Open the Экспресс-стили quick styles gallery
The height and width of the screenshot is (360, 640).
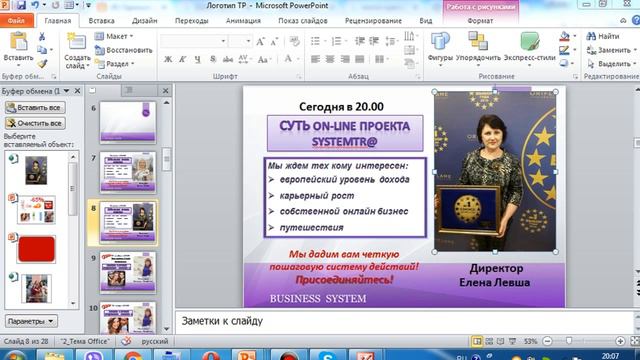[x=529, y=48]
